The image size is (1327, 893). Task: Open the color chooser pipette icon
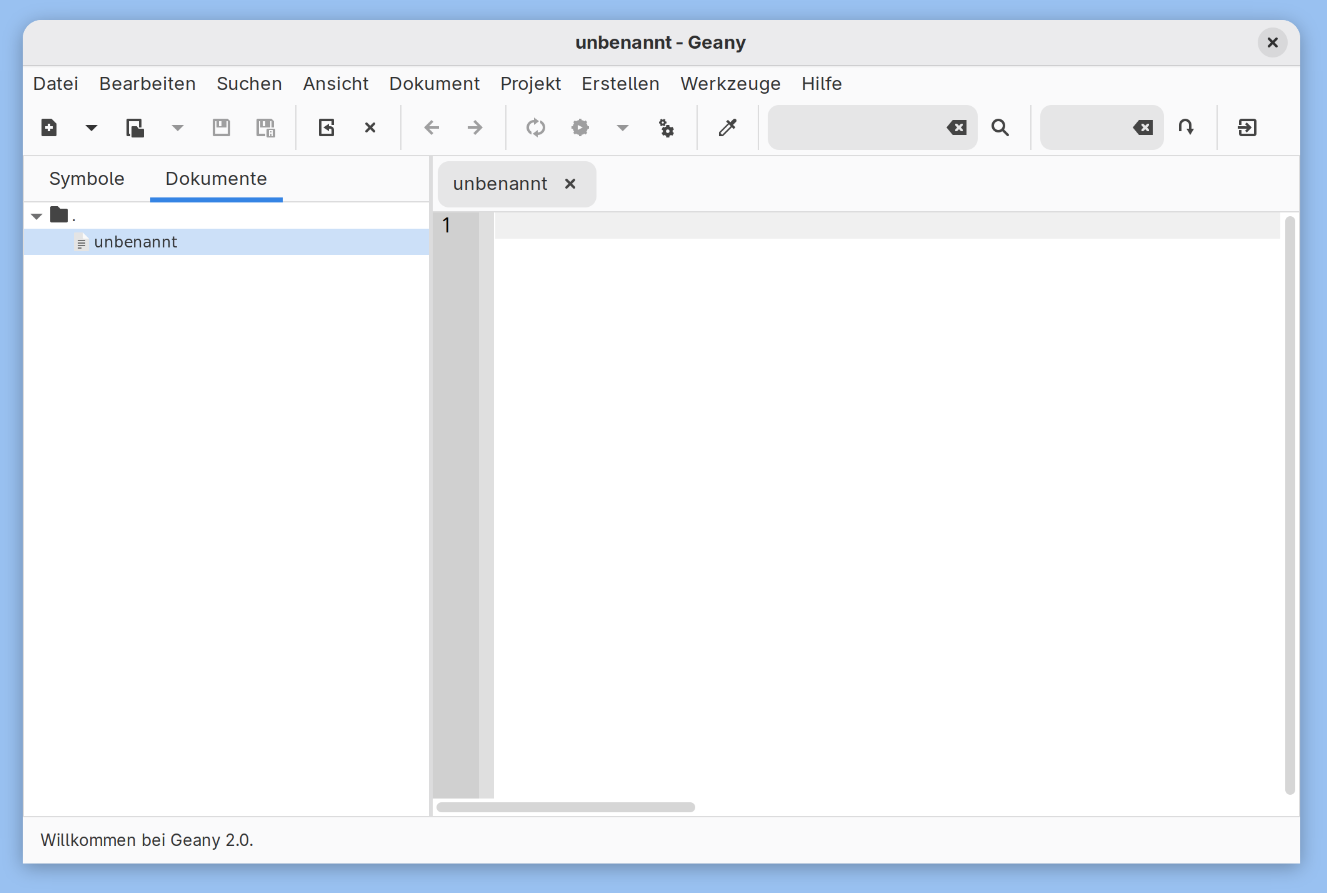(x=728, y=128)
